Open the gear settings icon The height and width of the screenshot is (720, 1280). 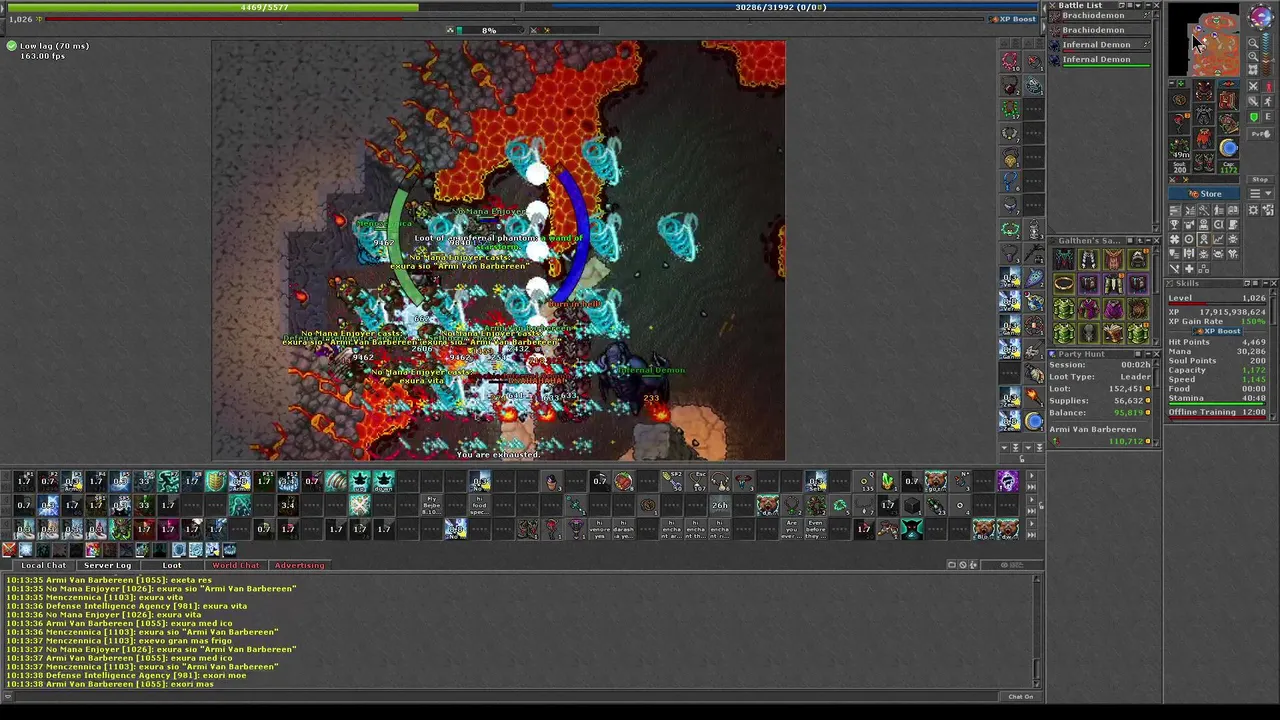click(x=1253, y=210)
